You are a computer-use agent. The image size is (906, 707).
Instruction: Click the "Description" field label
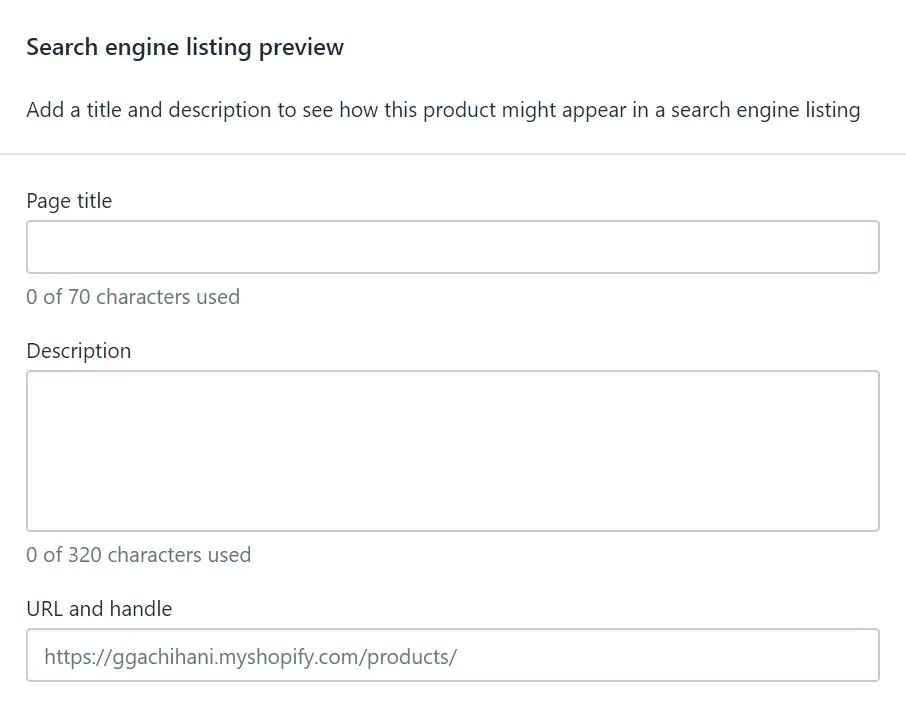79,351
